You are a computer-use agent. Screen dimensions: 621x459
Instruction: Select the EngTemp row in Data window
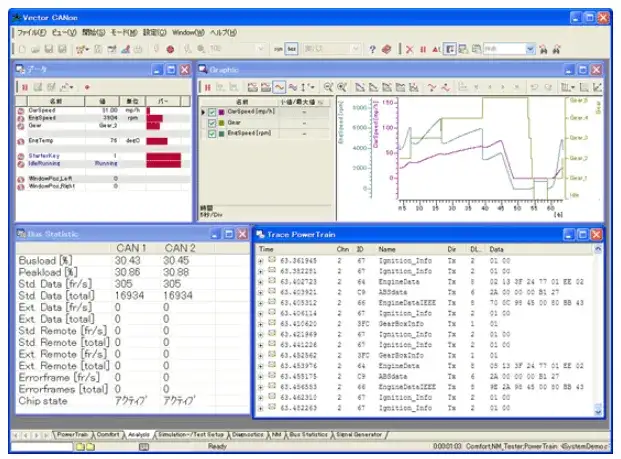tap(103, 141)
